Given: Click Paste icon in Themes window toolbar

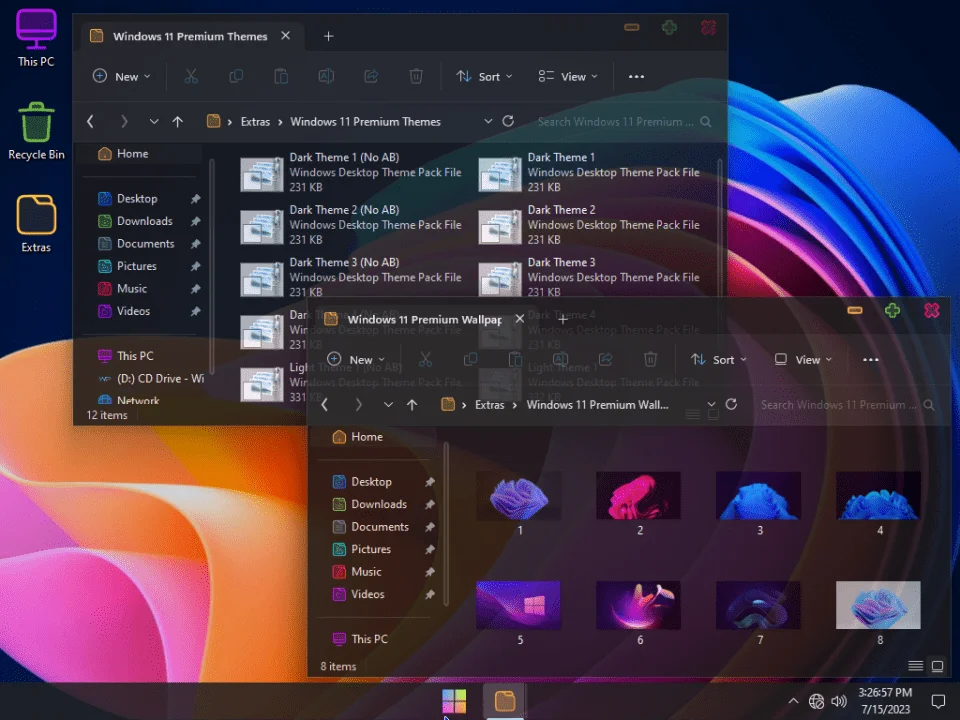Looking at the screenshot, I should click(281, 77).
